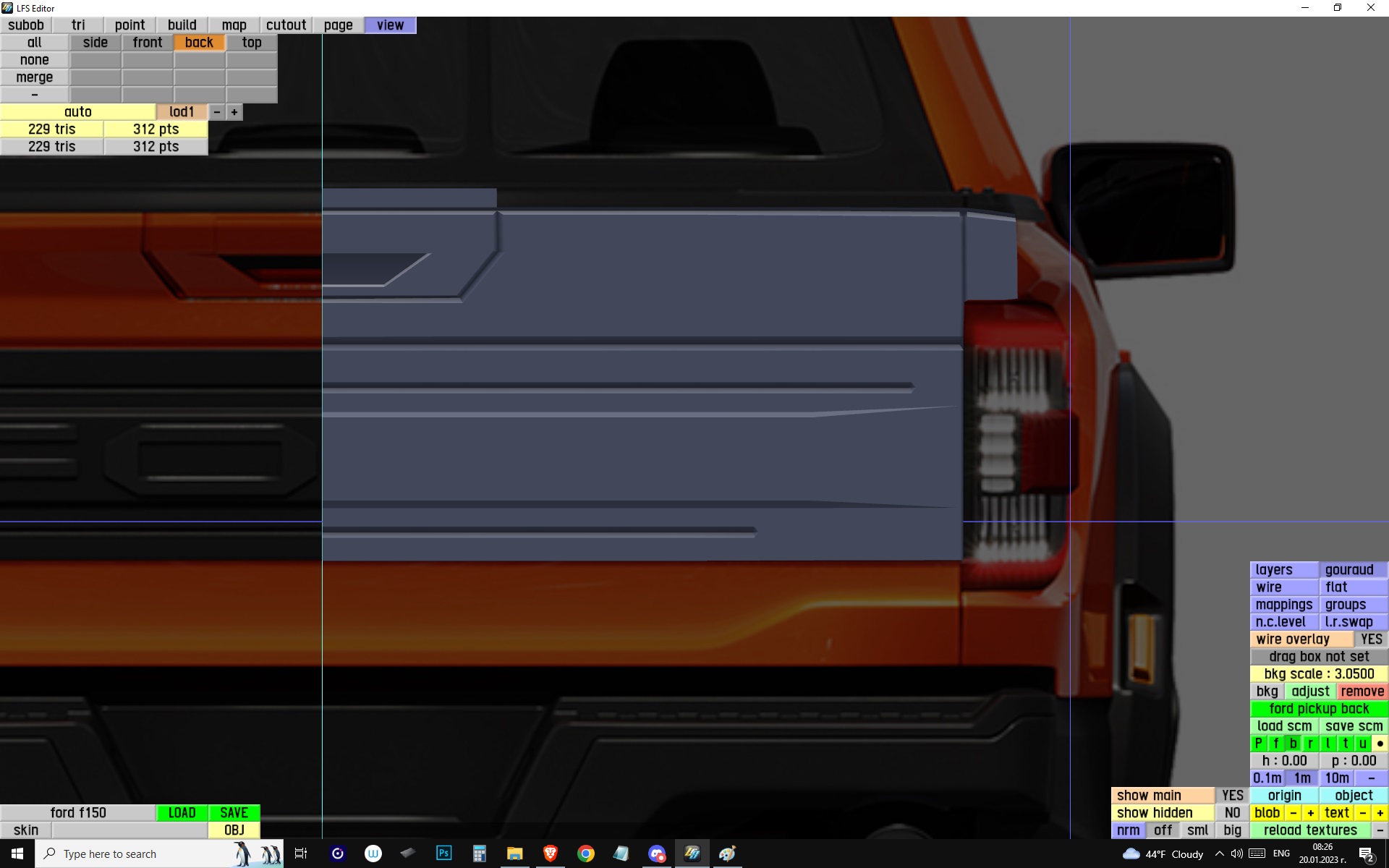Viewport: 1389px width, 868px height.
Task: Toggle show main YES setting
Action: pos(1232,796)
